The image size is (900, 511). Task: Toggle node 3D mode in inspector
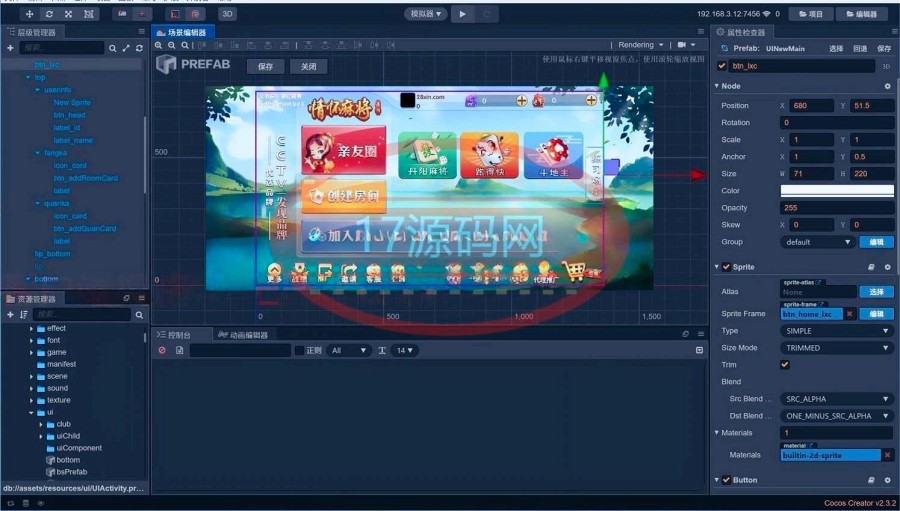pyautogui.click(x=886, y=66)
